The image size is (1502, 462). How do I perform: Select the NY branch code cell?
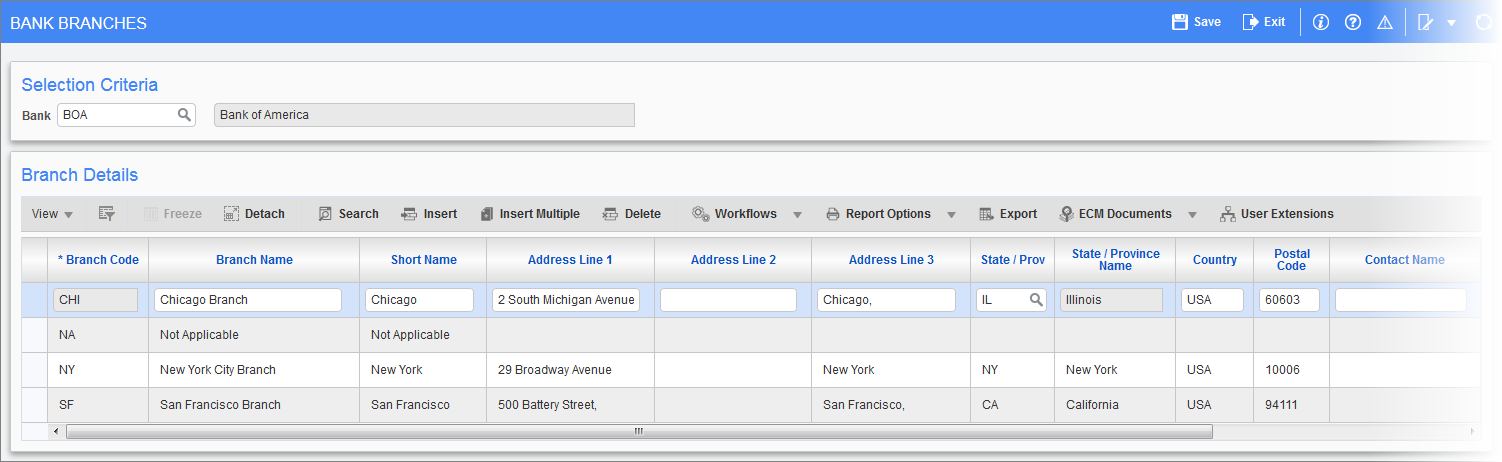[x=98, y=370]
